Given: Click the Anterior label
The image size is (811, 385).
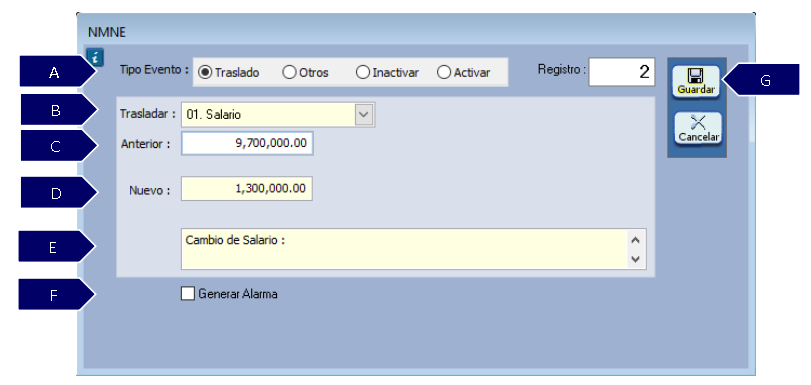Looking at the screenshot, I should point(146,143).
